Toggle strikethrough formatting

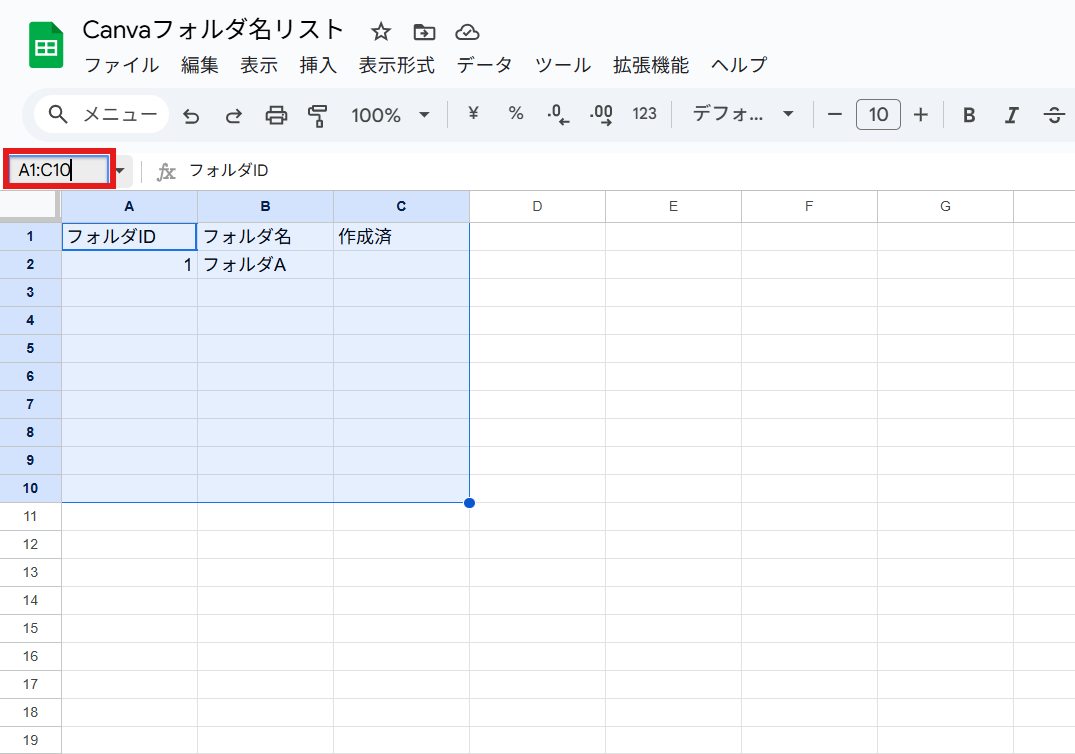coord(1054,115)
